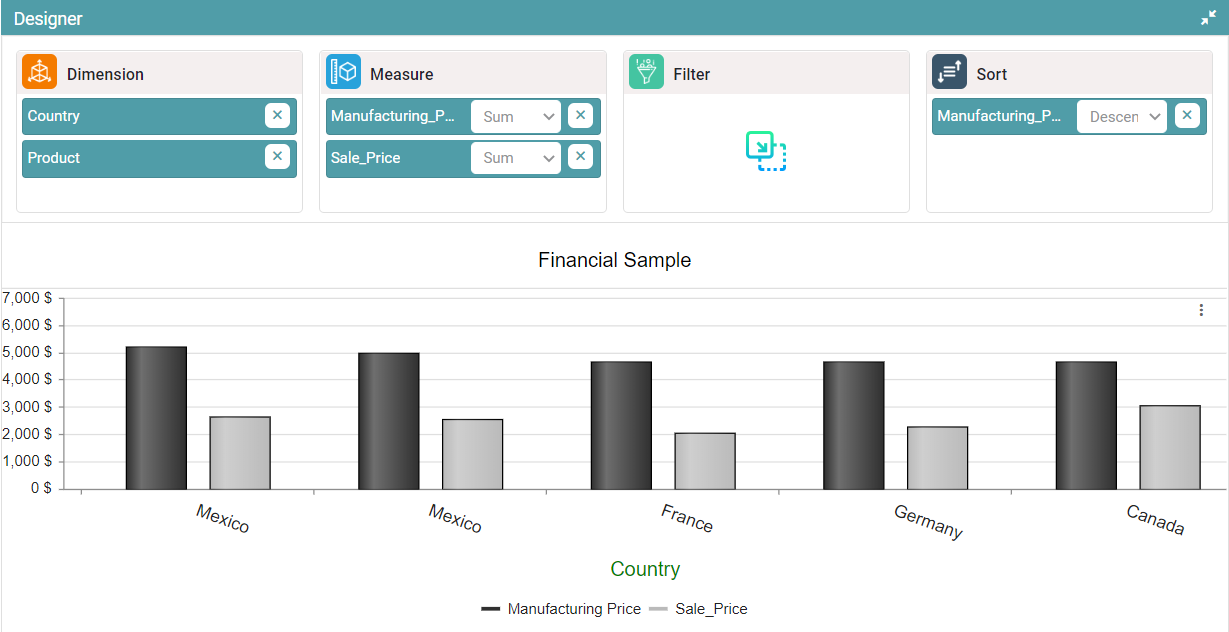Remove the Manufacturing_P sort field
The width and height of the screenshot is (1229, 632).
[x=1186, y=116]
